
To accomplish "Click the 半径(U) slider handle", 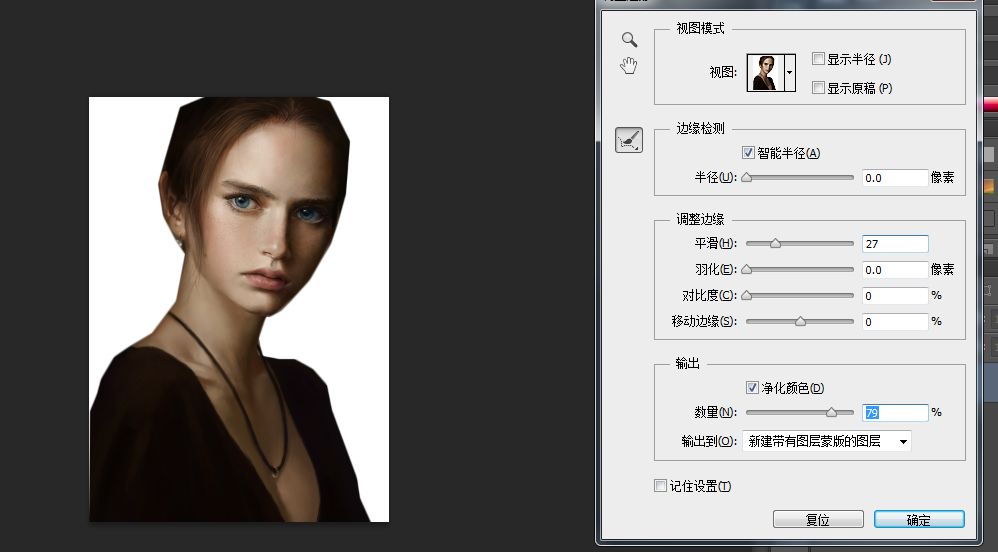I will pyautogui.click(x=747, y=178).
